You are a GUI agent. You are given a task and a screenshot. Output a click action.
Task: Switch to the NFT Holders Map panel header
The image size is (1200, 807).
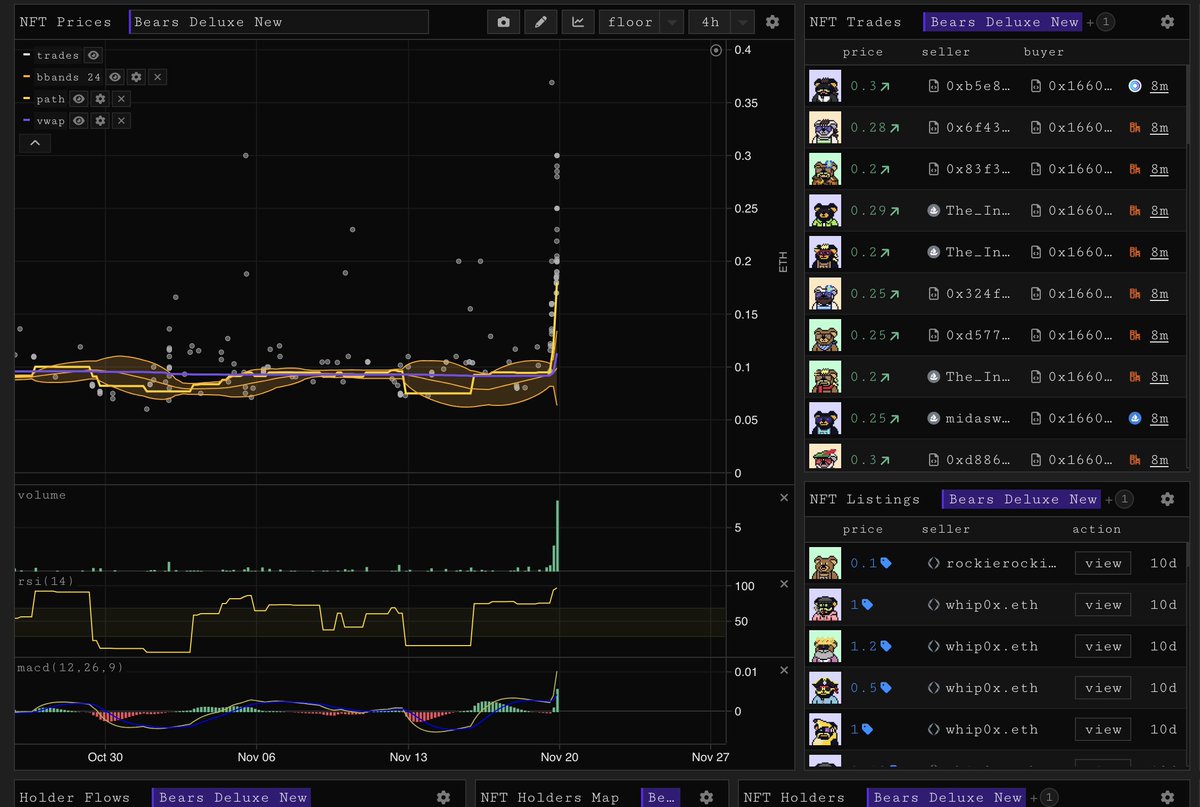pyautogui.click(x=550, y=797)
